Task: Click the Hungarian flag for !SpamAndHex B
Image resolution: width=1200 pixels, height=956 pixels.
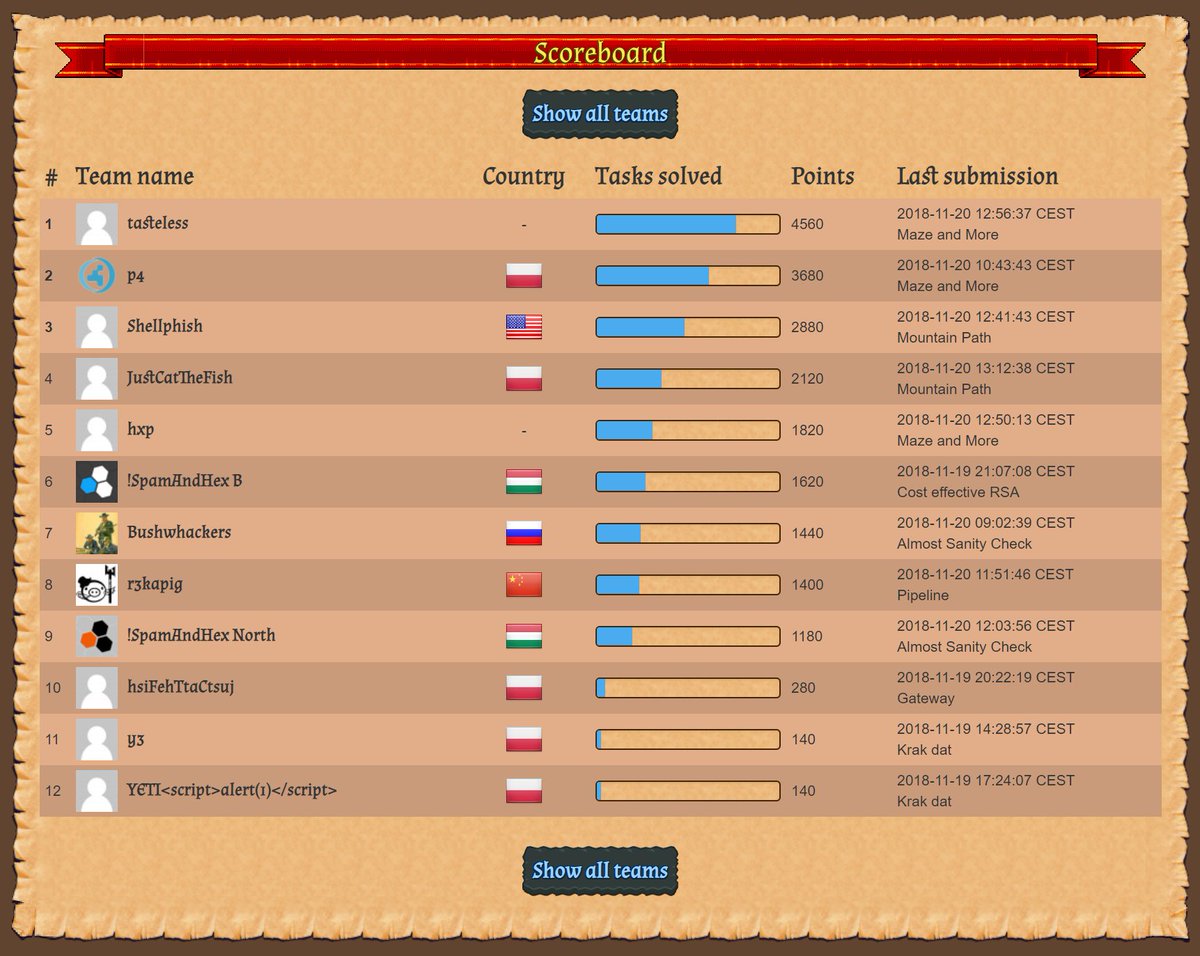Action: [524, 481]
